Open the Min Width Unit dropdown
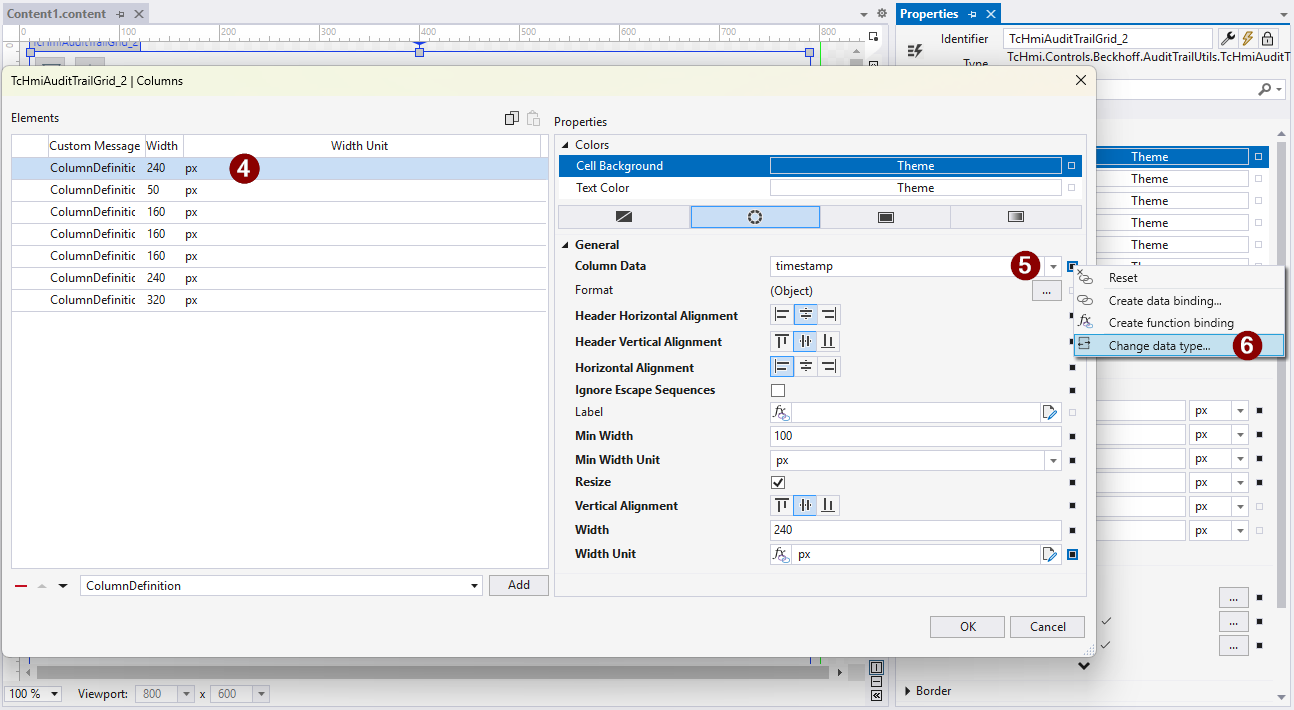 (1053, 461)
